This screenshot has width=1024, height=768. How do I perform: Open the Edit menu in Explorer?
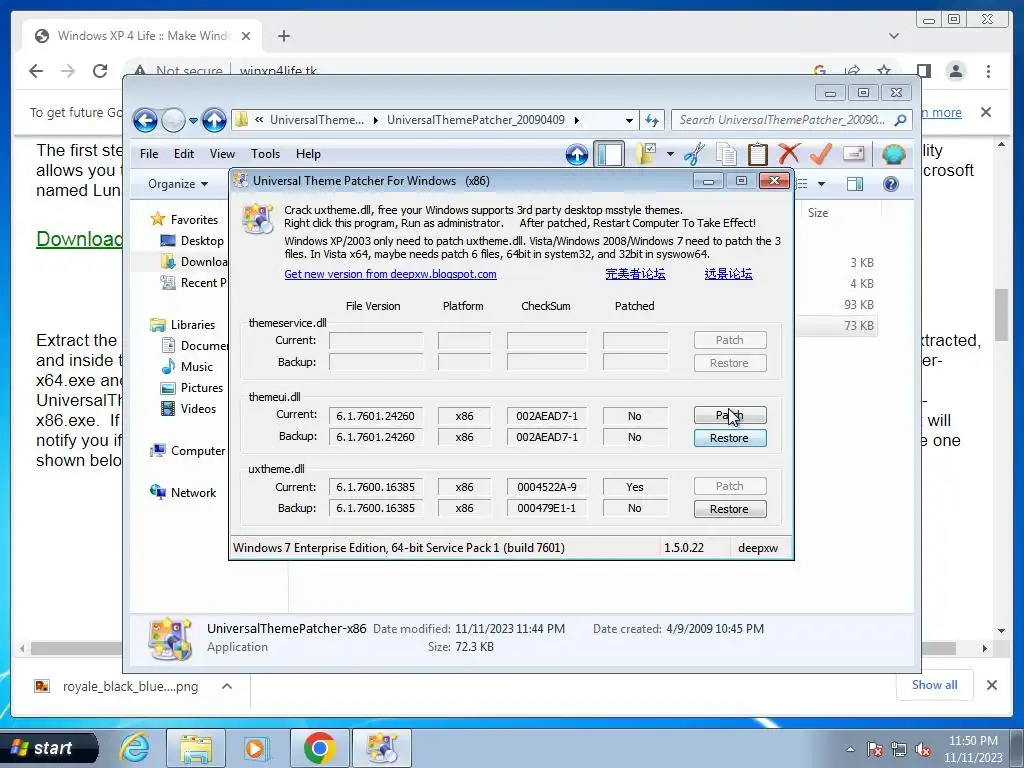(x=184, y=154)
